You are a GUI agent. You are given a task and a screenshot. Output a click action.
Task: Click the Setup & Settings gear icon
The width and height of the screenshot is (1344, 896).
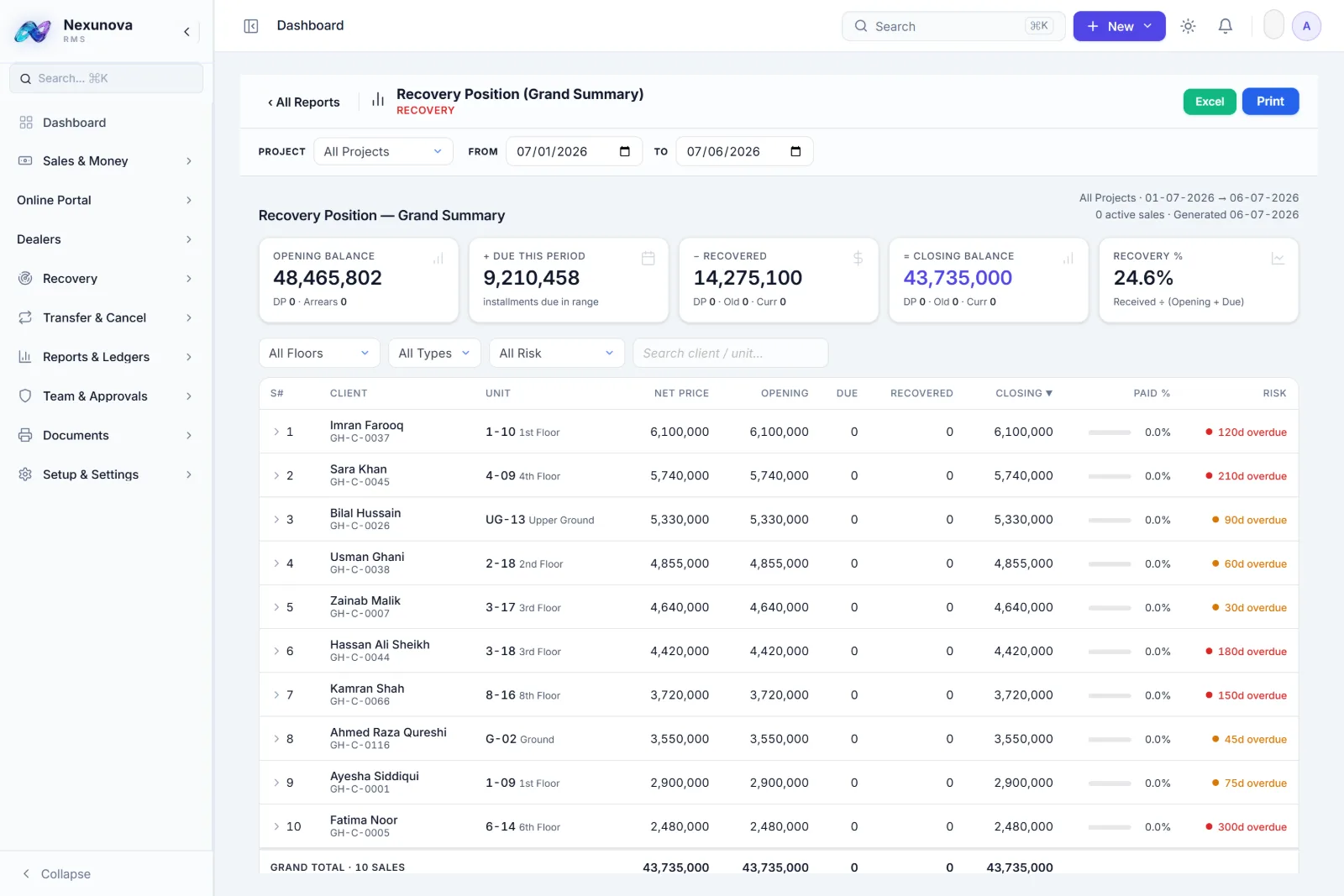pyautogui.click(x=25, y=474)
